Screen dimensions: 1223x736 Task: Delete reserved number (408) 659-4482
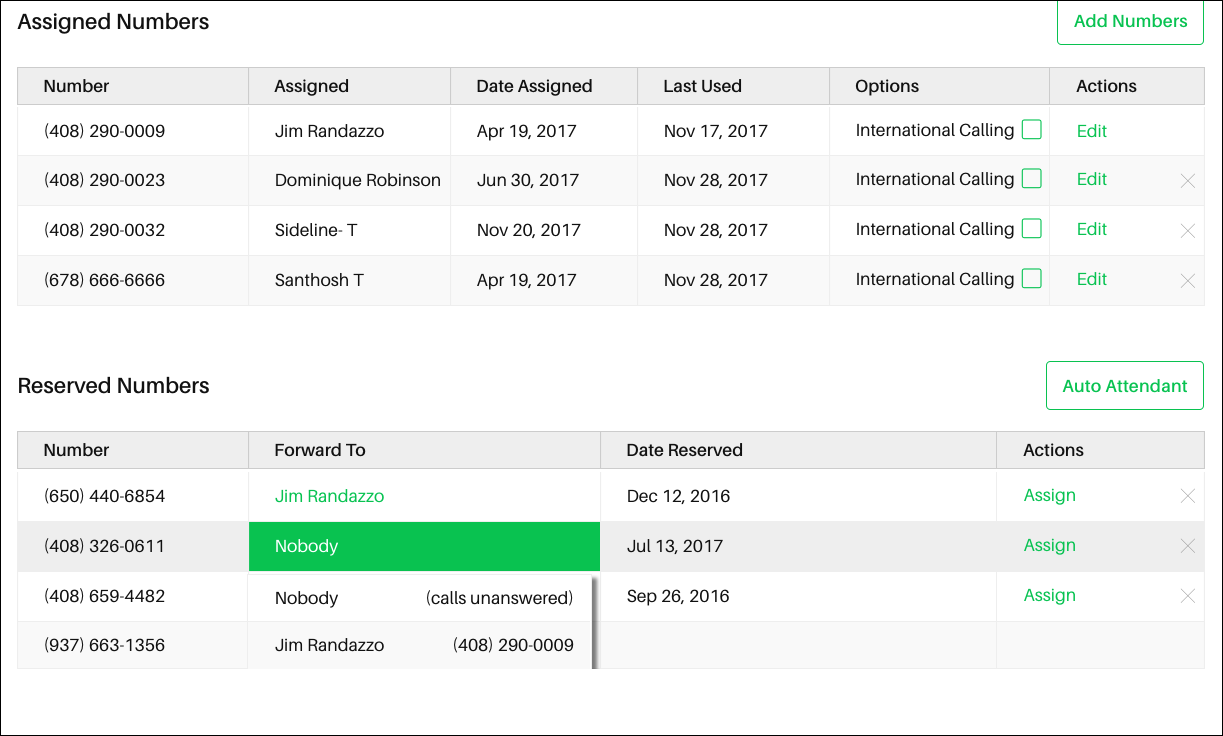pyautogui.click(x=1187, y=596)
